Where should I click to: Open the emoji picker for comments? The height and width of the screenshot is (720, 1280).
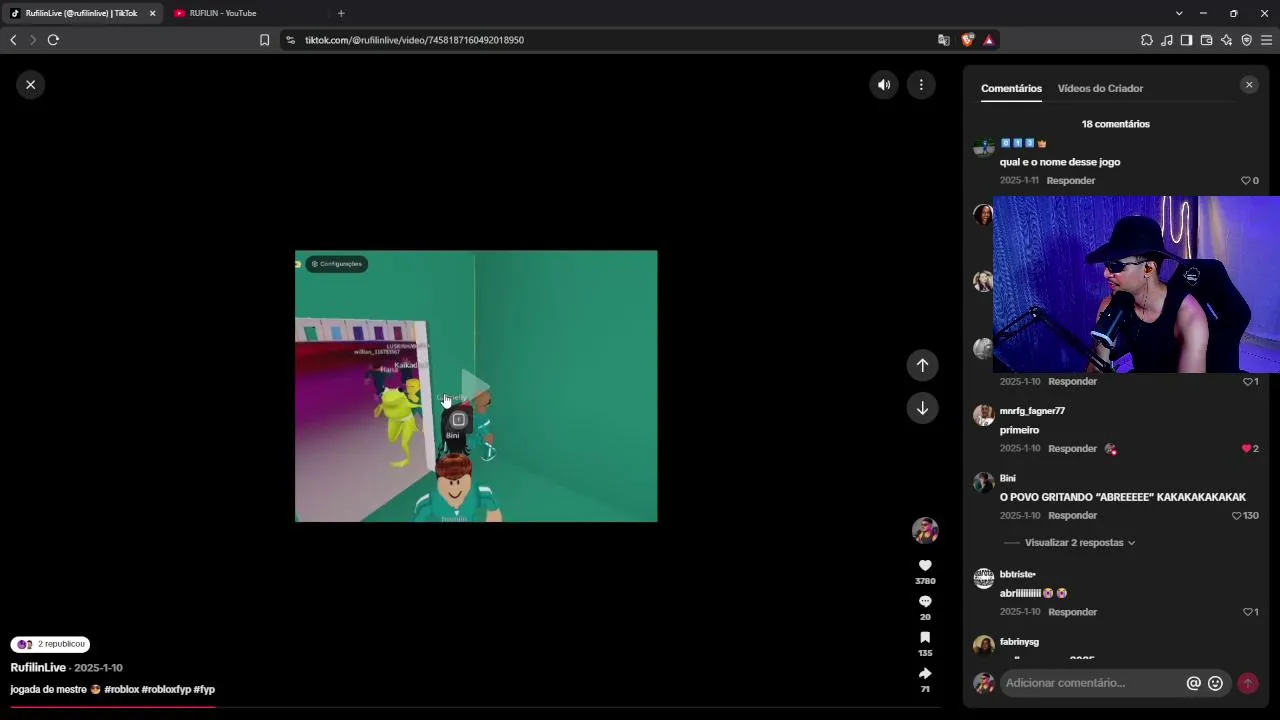click(x=1216, y=683)
